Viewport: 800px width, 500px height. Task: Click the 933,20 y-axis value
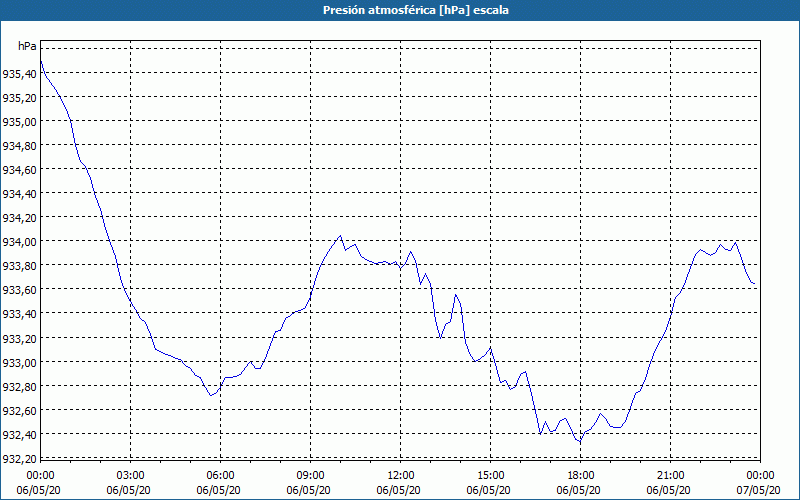tap(19, 339)
